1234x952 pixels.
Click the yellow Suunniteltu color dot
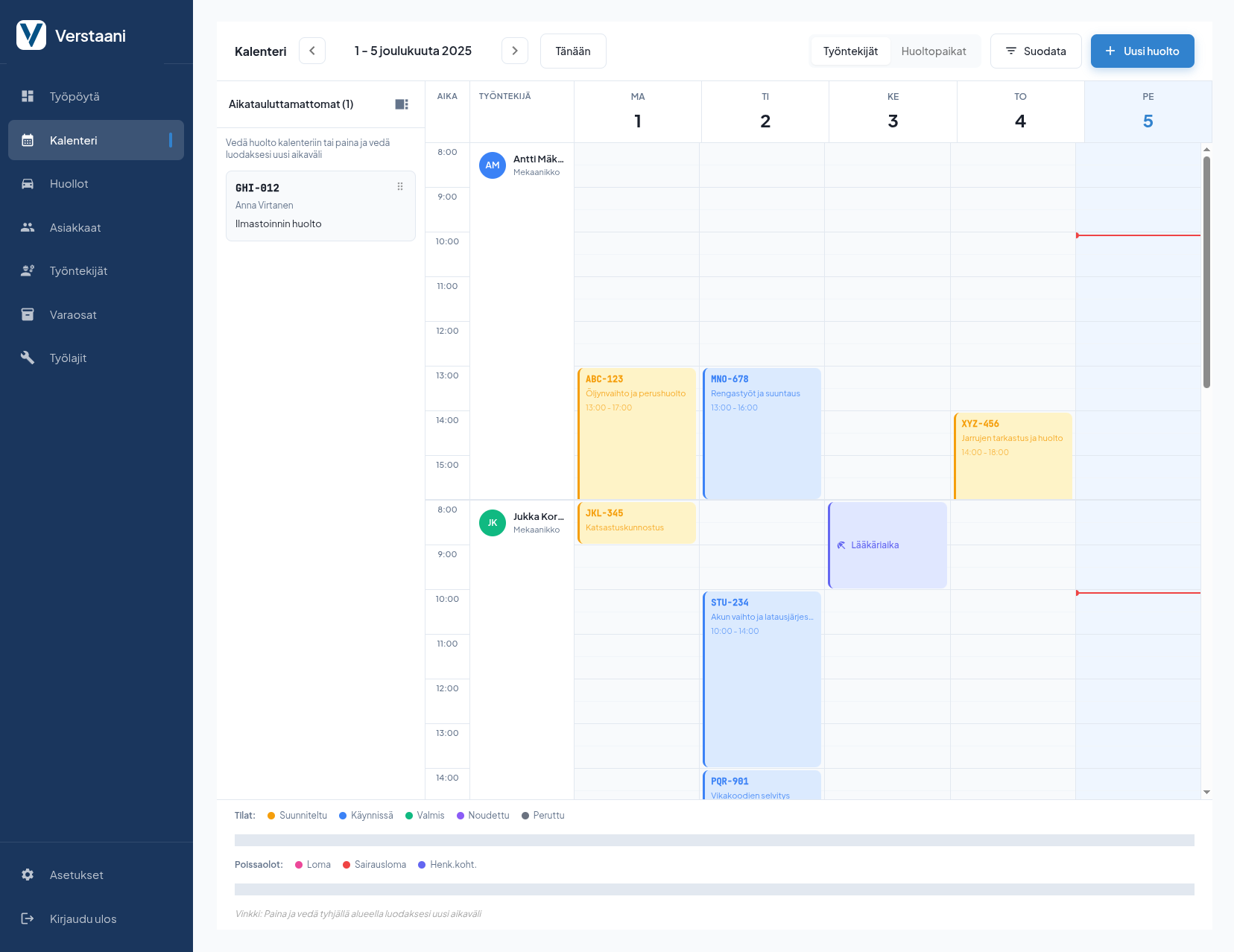(x=272, y=815)
